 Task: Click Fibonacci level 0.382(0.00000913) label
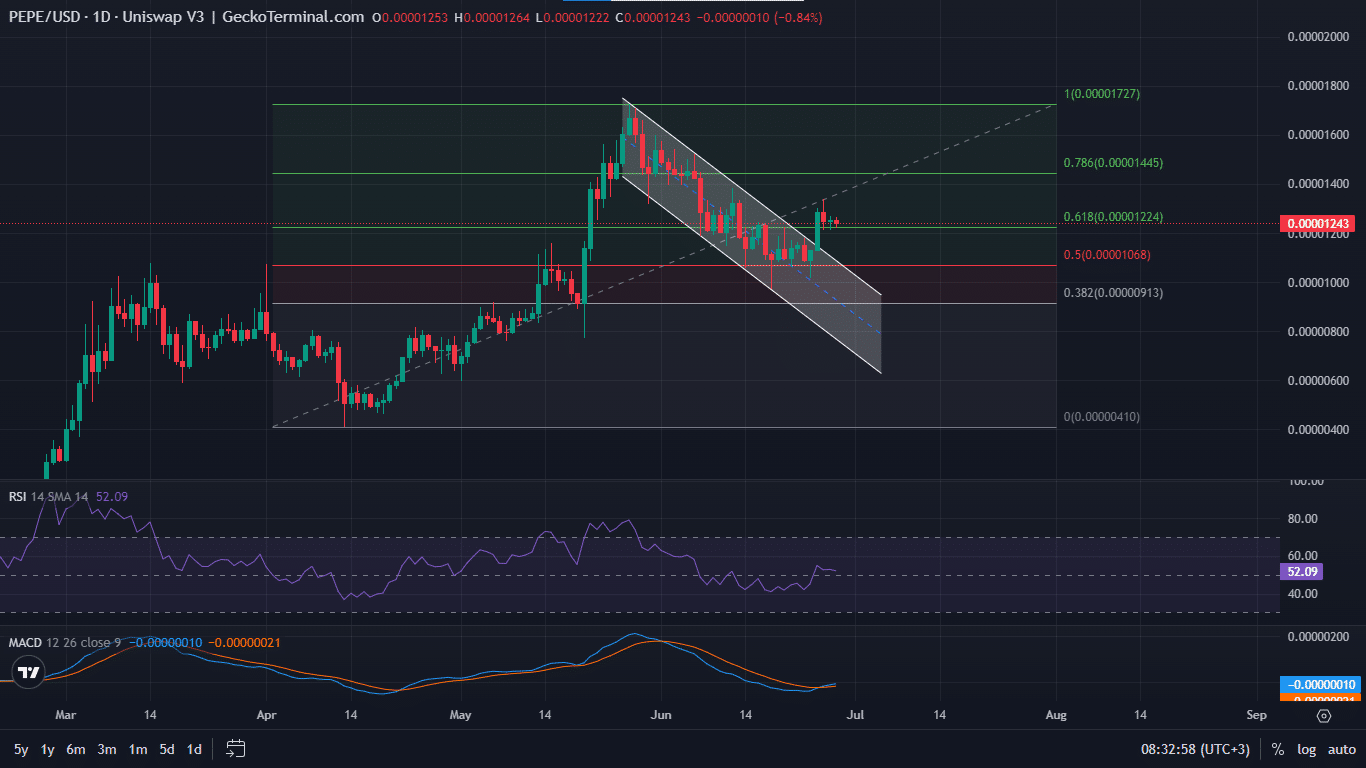[1113, 293]
